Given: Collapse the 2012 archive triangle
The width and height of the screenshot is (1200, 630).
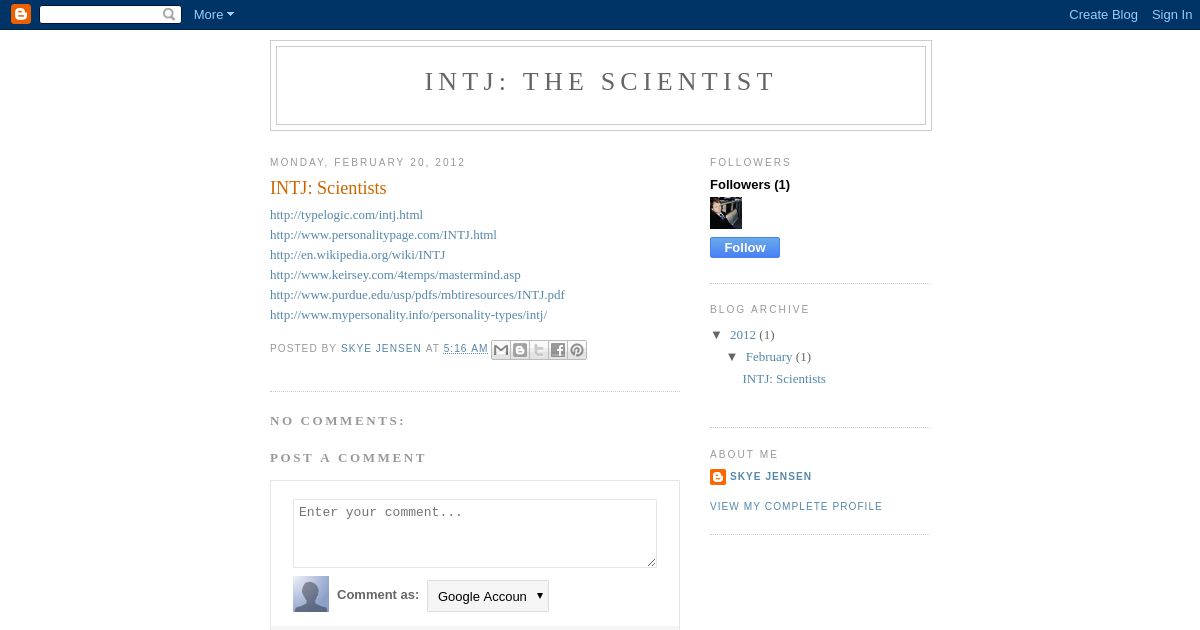Looking at the screenshot, I should [x=717, y=335].
